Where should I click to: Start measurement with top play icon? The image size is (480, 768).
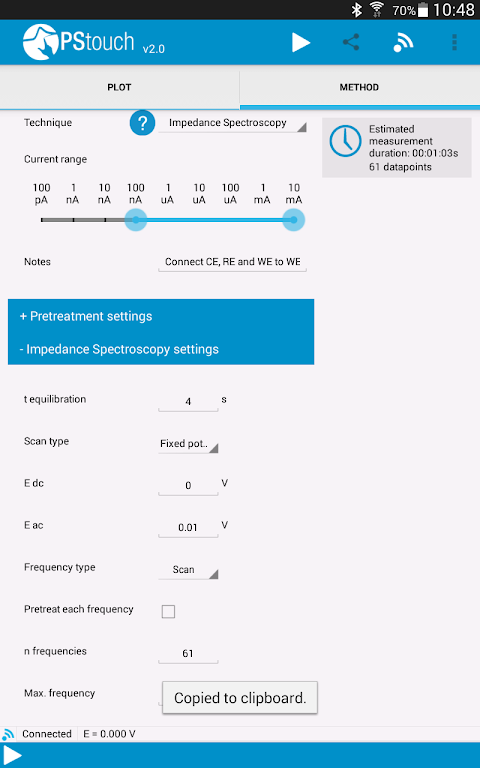(301, 43)
